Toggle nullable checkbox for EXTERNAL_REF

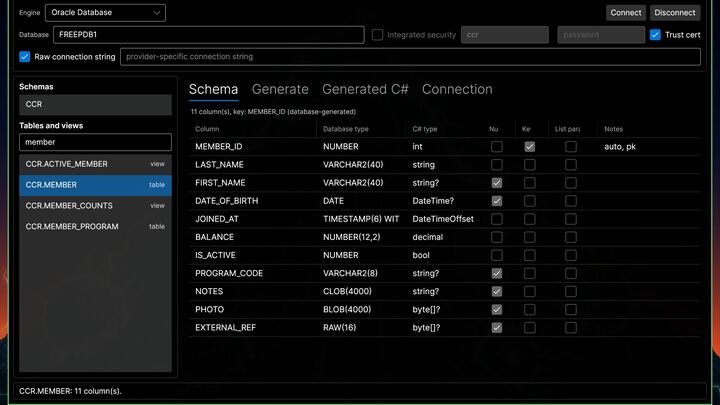497,327
